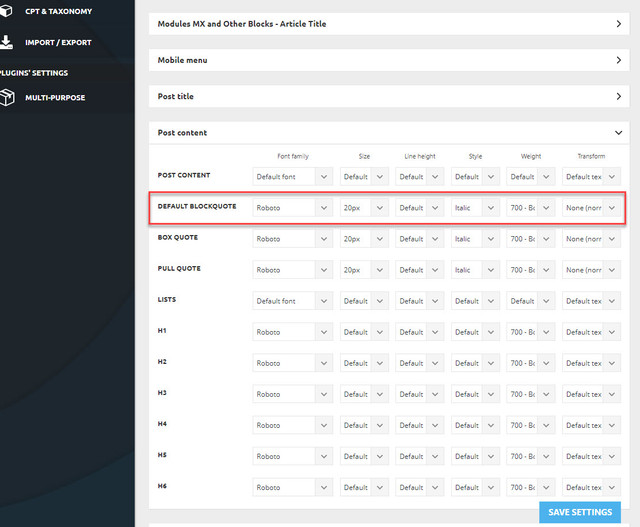Open H4 transform dropdown
The height and width of the screenshot is (527, 640).
591,425
